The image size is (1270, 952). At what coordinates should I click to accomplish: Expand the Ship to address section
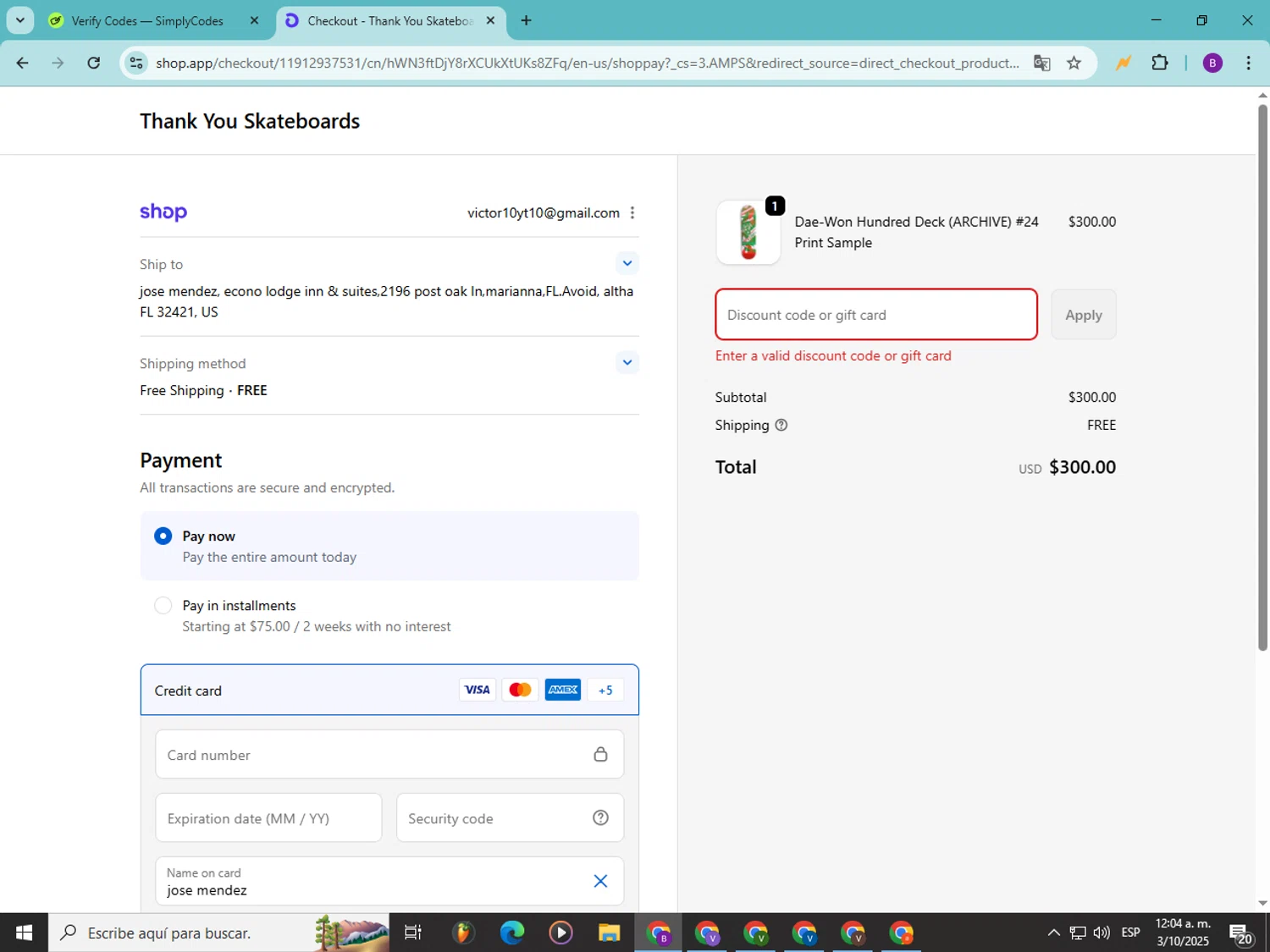click(x=627, y=263)
